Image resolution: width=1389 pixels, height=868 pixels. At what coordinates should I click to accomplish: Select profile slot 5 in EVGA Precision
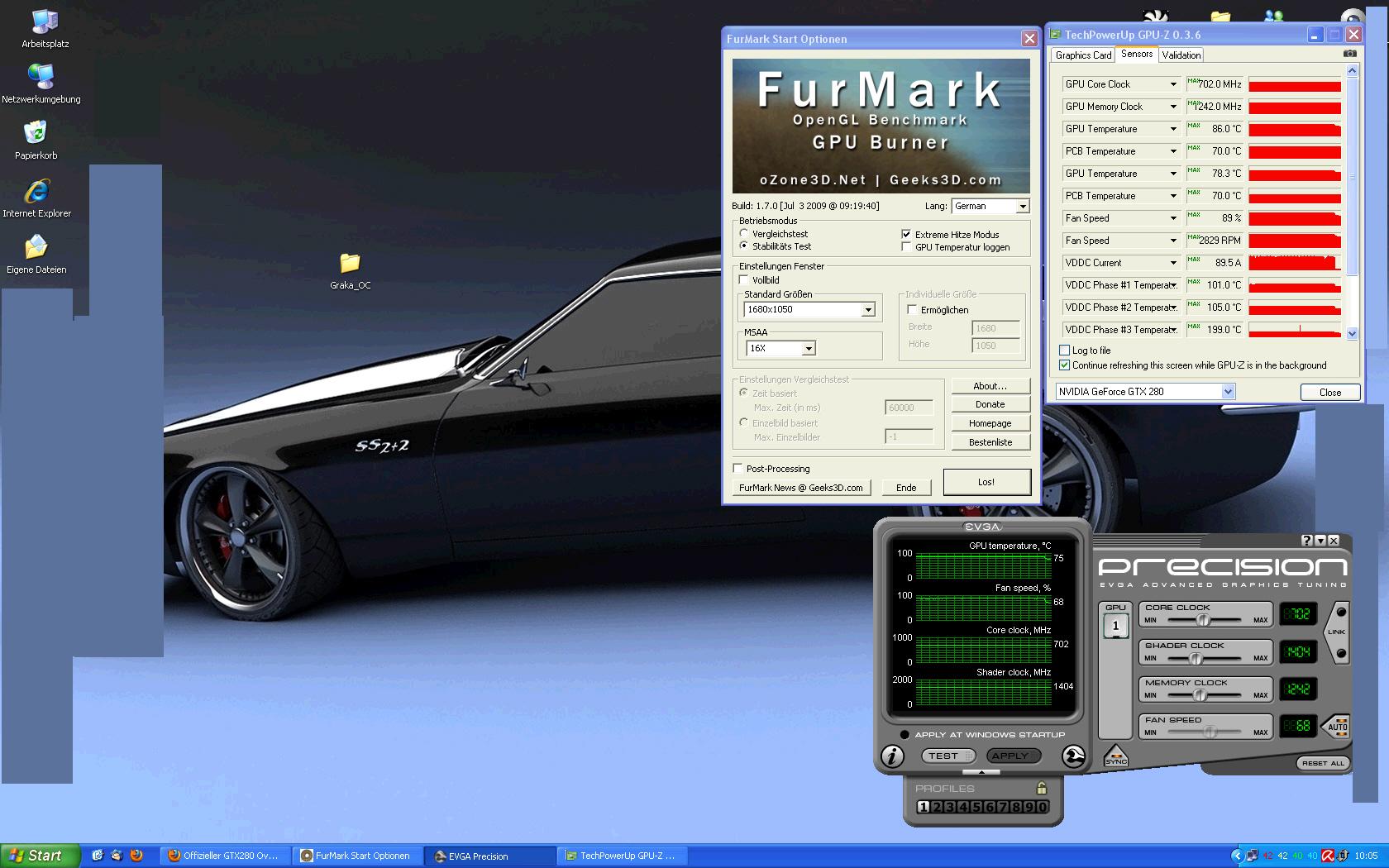click(976, 807)
